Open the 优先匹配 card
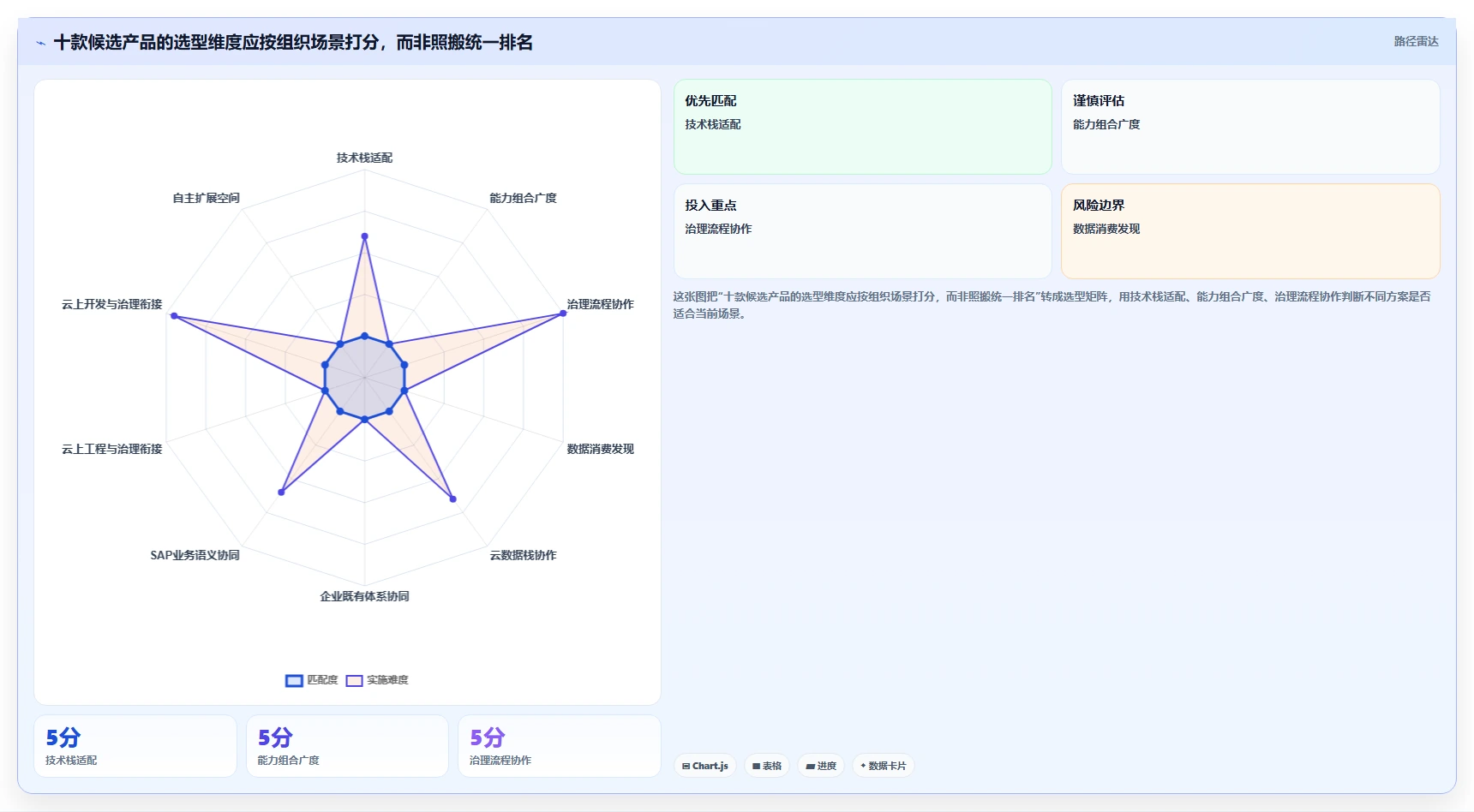 [862, 127]
